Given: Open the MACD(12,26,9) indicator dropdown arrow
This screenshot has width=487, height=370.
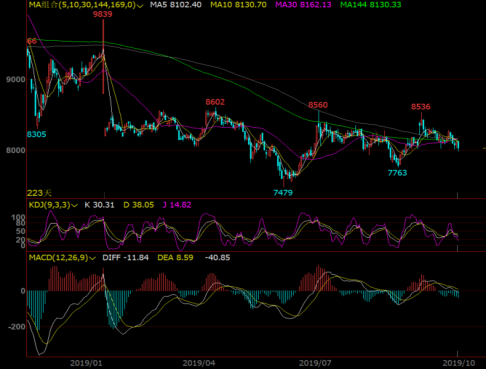Looking at the screenshot, I should click(x=92, y=258).
